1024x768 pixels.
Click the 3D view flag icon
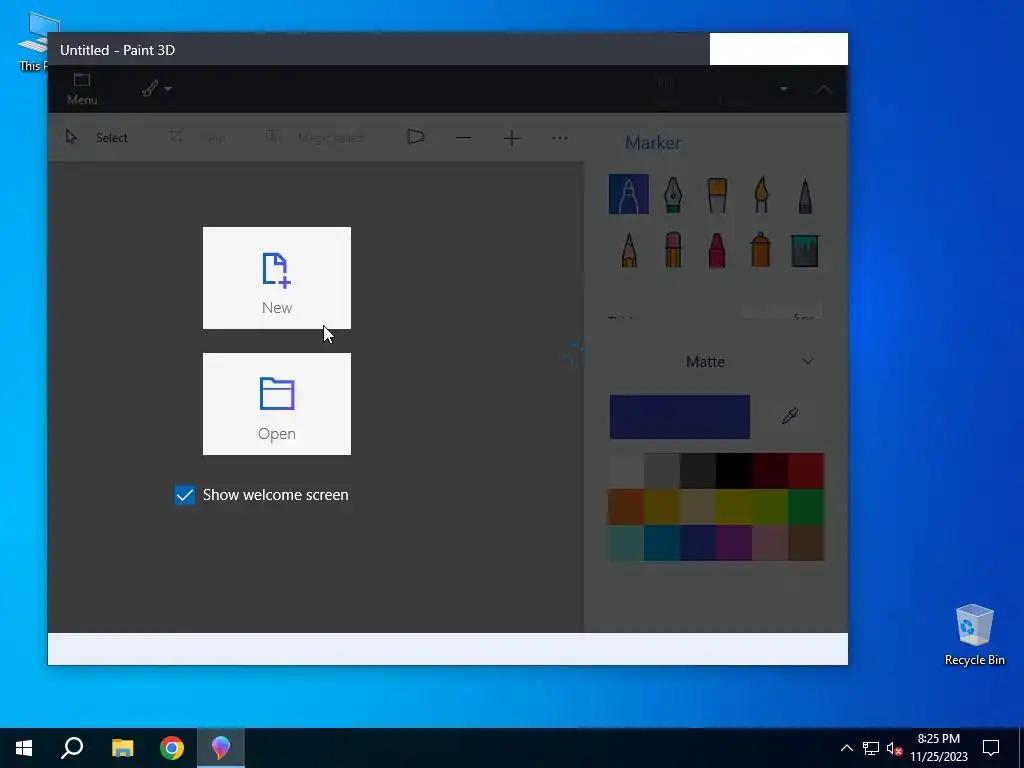pos(415,137)
